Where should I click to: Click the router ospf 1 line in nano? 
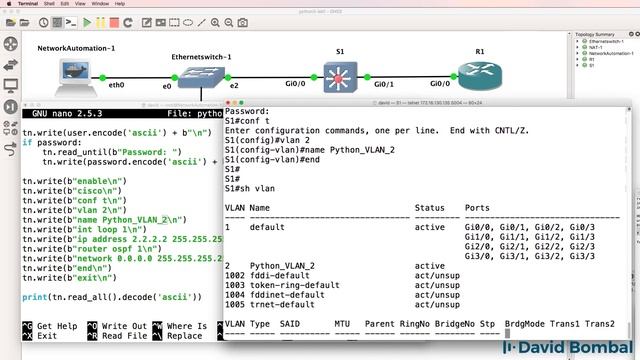tap(92, 249)
